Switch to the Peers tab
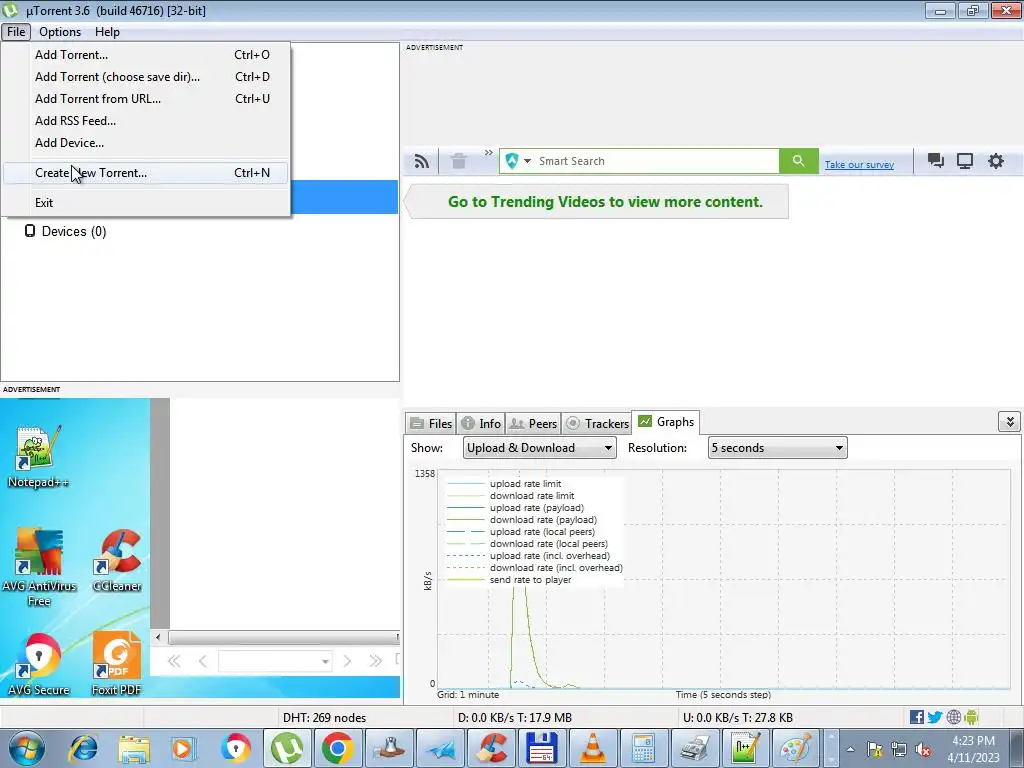The image size is (1024, 768). point(533,423)
